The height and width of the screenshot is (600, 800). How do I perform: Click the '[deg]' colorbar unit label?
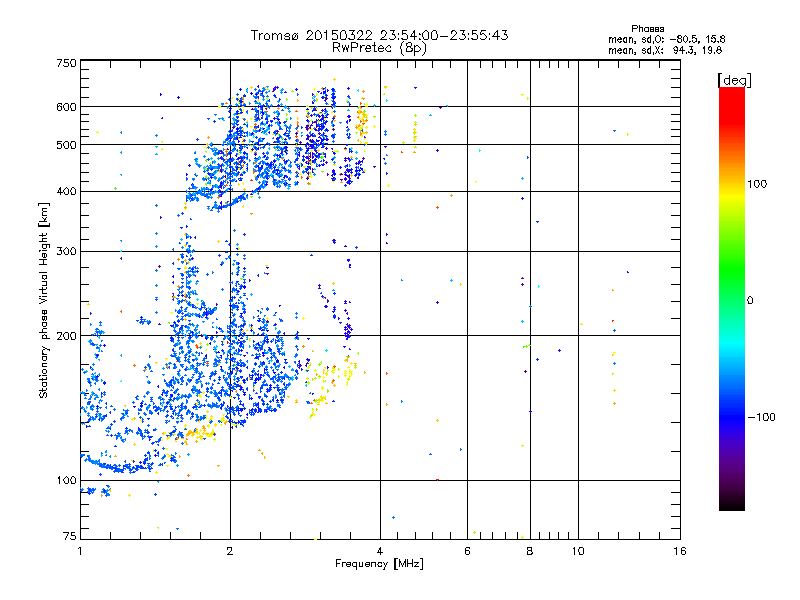pos(734,80)
